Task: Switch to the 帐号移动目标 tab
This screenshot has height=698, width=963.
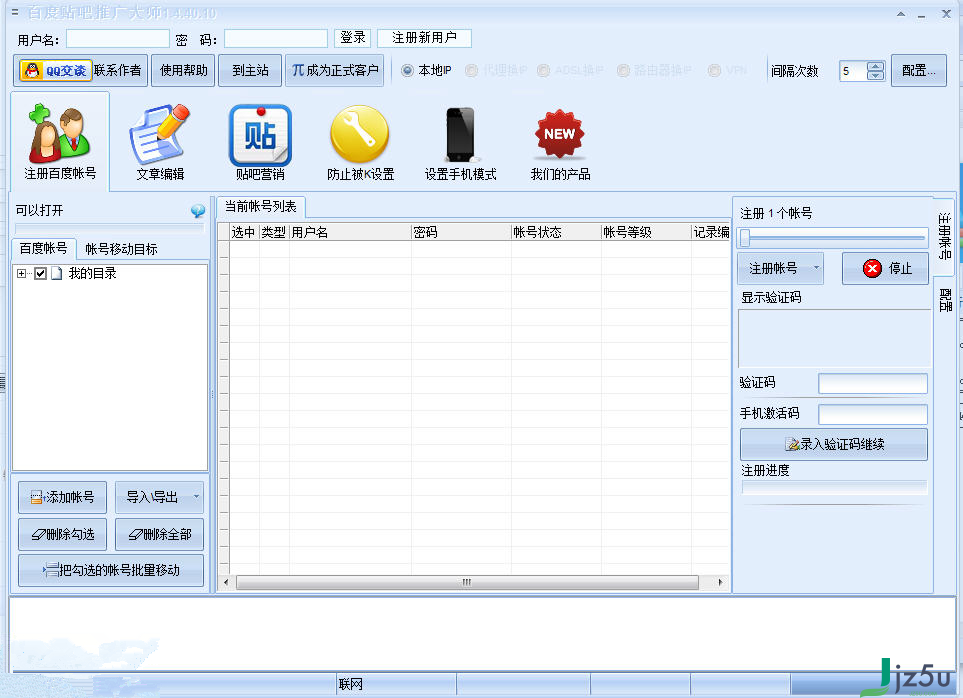Action: pos(121,249)
